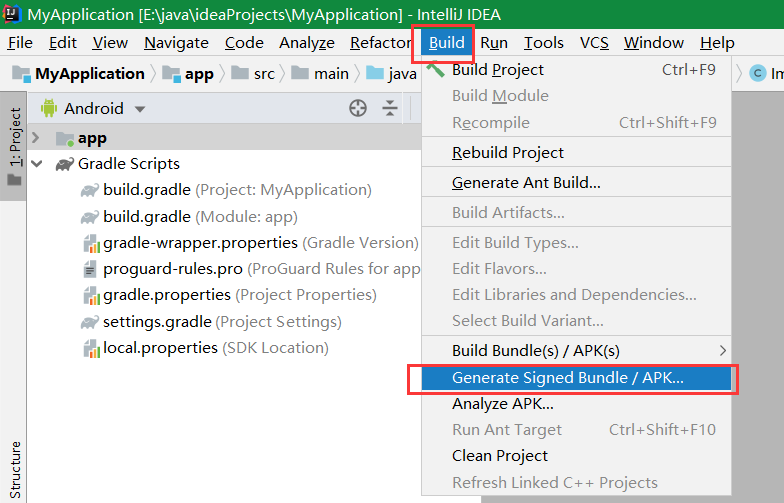
Task: Select Generate Signed Bundle / APK...
Action: tap(576, 378)
